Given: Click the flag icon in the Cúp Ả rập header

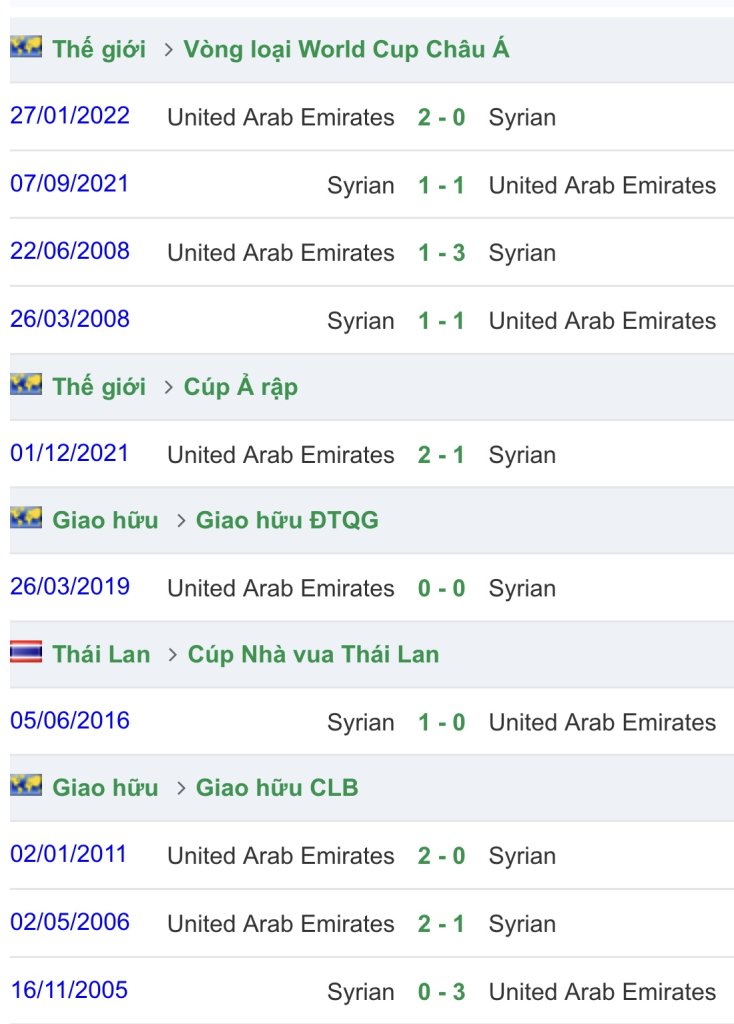Looking at the screenshot, I should coord(26,385).
